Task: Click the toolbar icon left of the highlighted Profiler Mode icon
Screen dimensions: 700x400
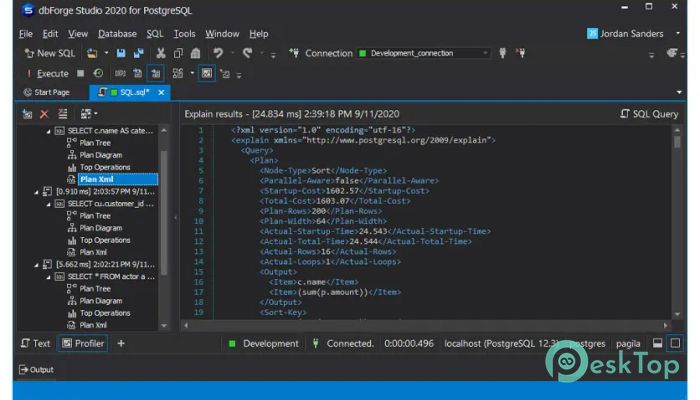Action: pos(138,73)
